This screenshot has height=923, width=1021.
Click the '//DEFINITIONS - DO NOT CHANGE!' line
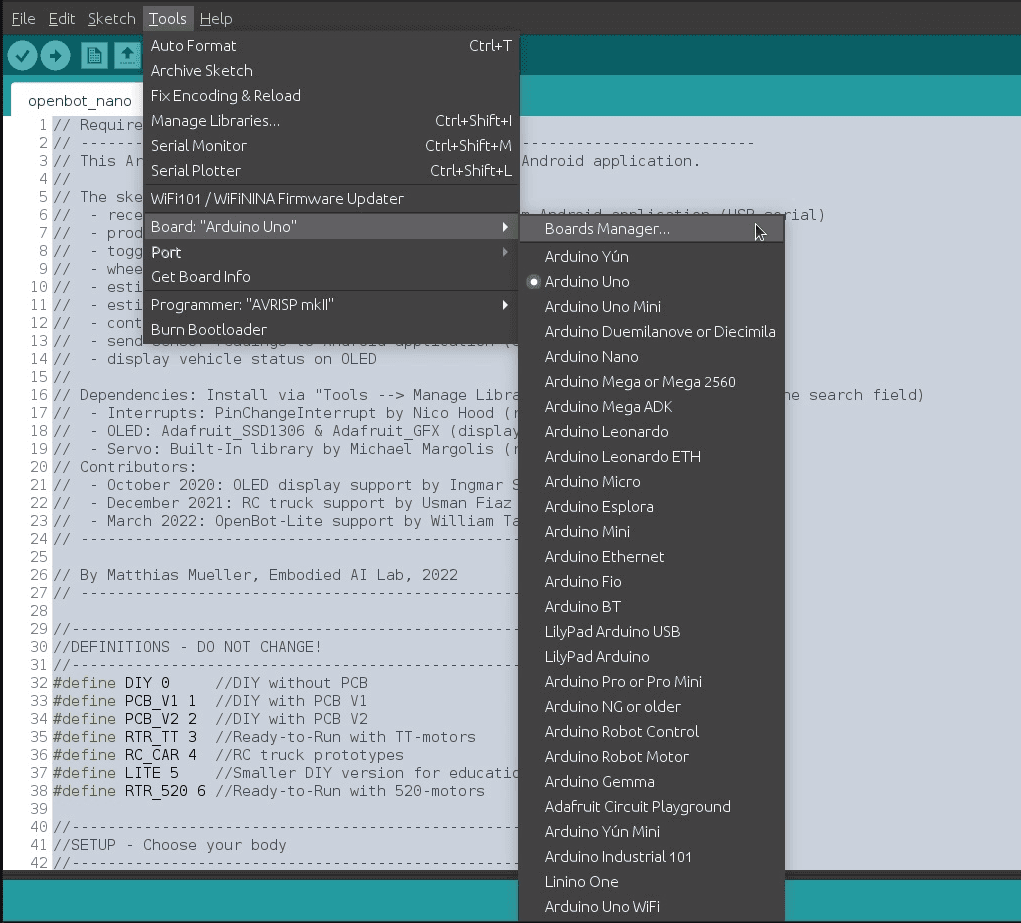pos(188,647)
